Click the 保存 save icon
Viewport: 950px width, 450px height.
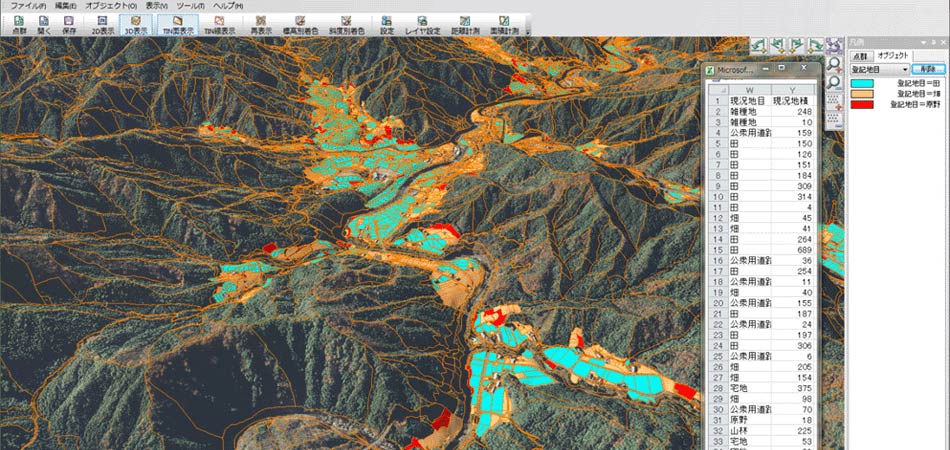(69, 24)
